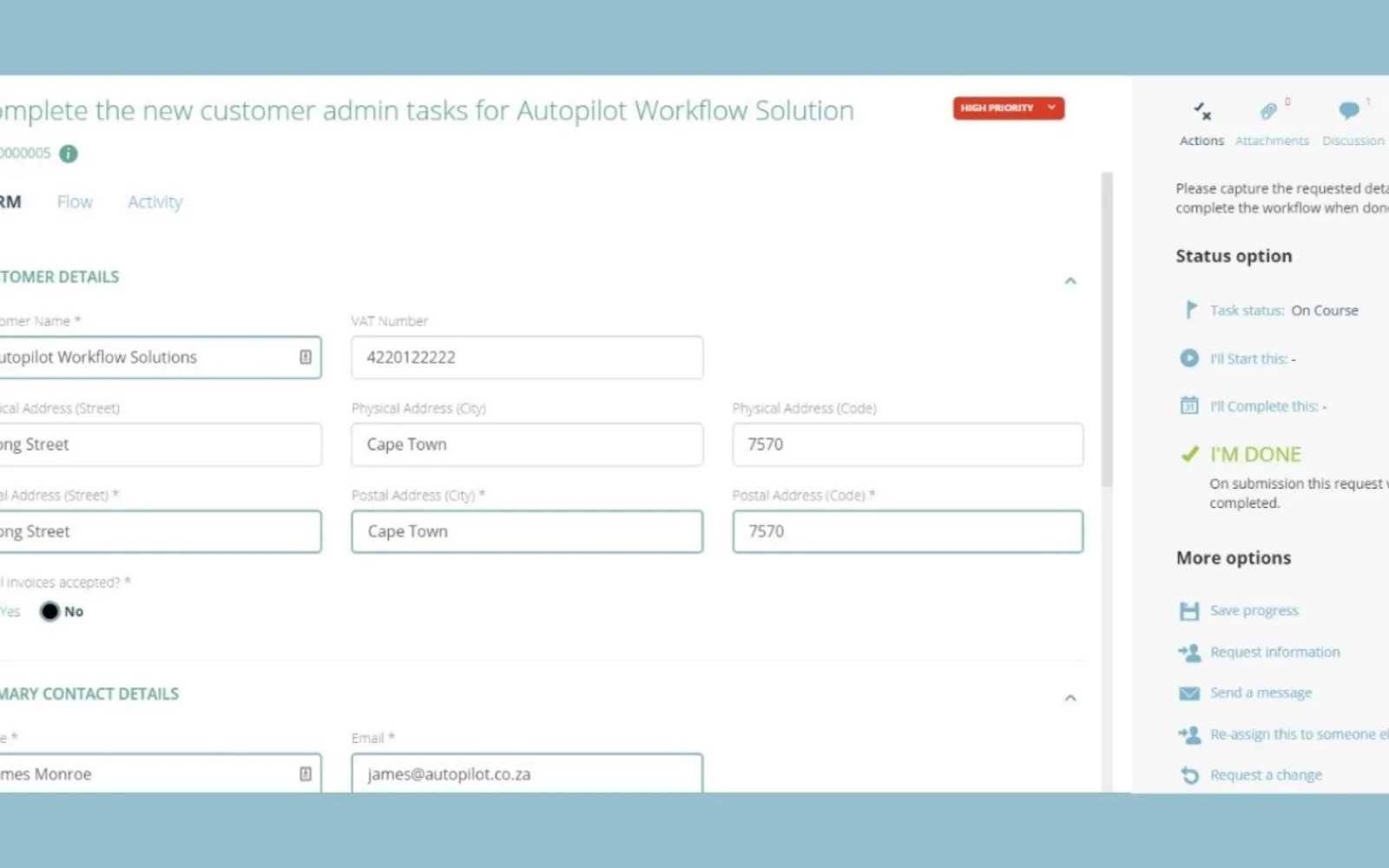Click the I'M DONE link
This screenshot has width=1389, height=868.
click(1255, 454)
